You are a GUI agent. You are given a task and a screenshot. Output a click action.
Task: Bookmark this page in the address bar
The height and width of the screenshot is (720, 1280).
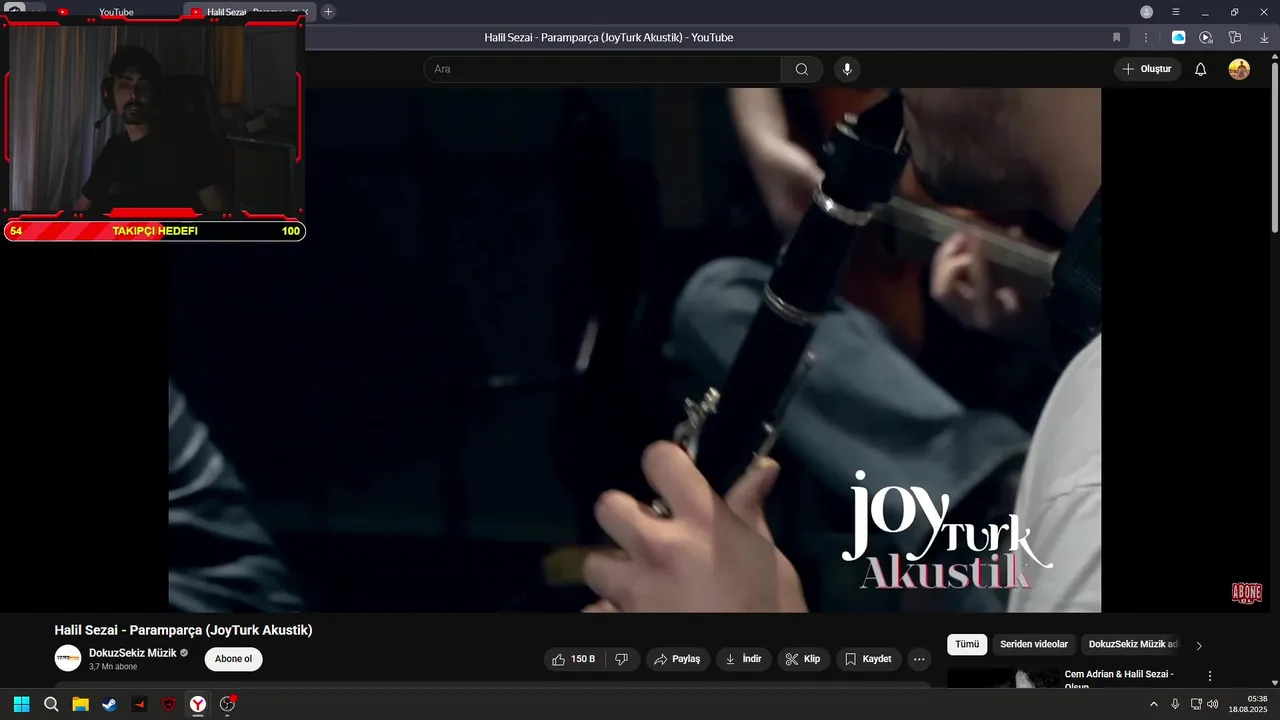[1117, 37]
